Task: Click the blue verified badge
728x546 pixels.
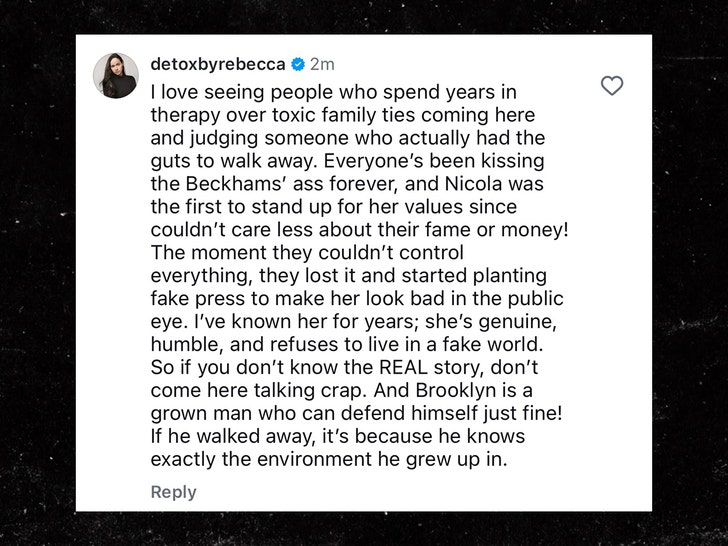Action: point(297,65)
